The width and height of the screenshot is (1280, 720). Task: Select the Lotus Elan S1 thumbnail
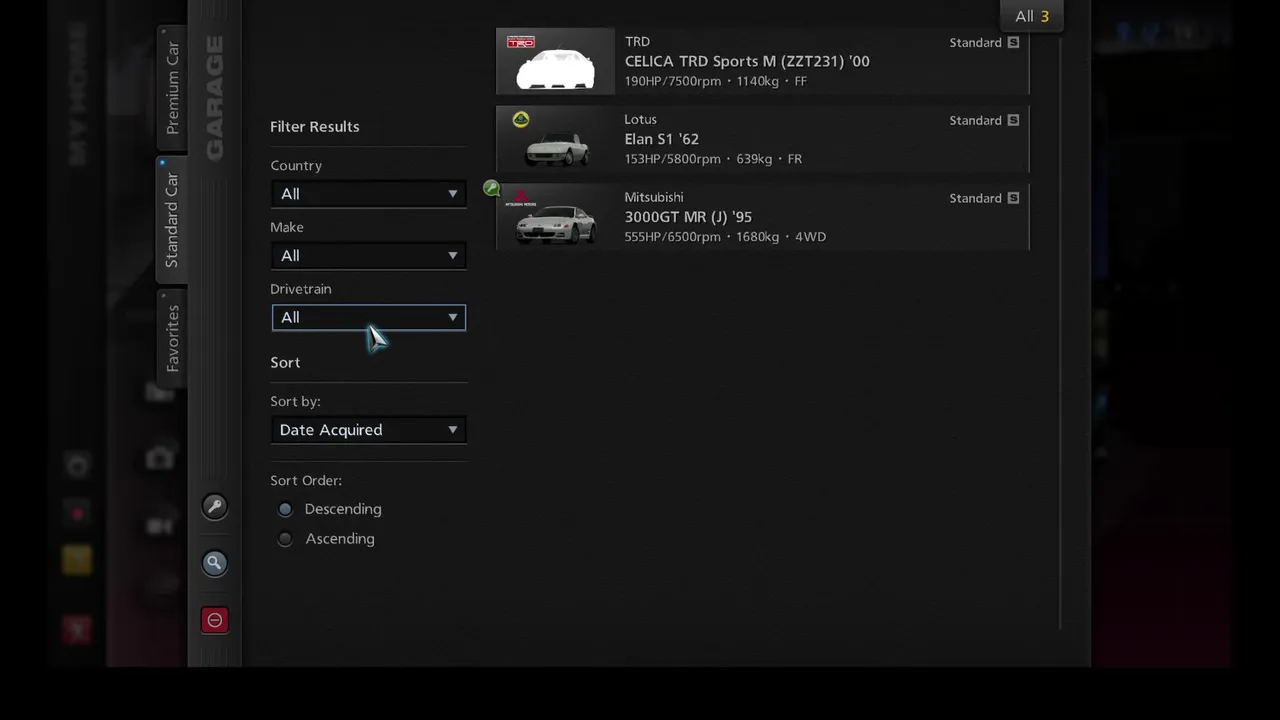point(555,139)
